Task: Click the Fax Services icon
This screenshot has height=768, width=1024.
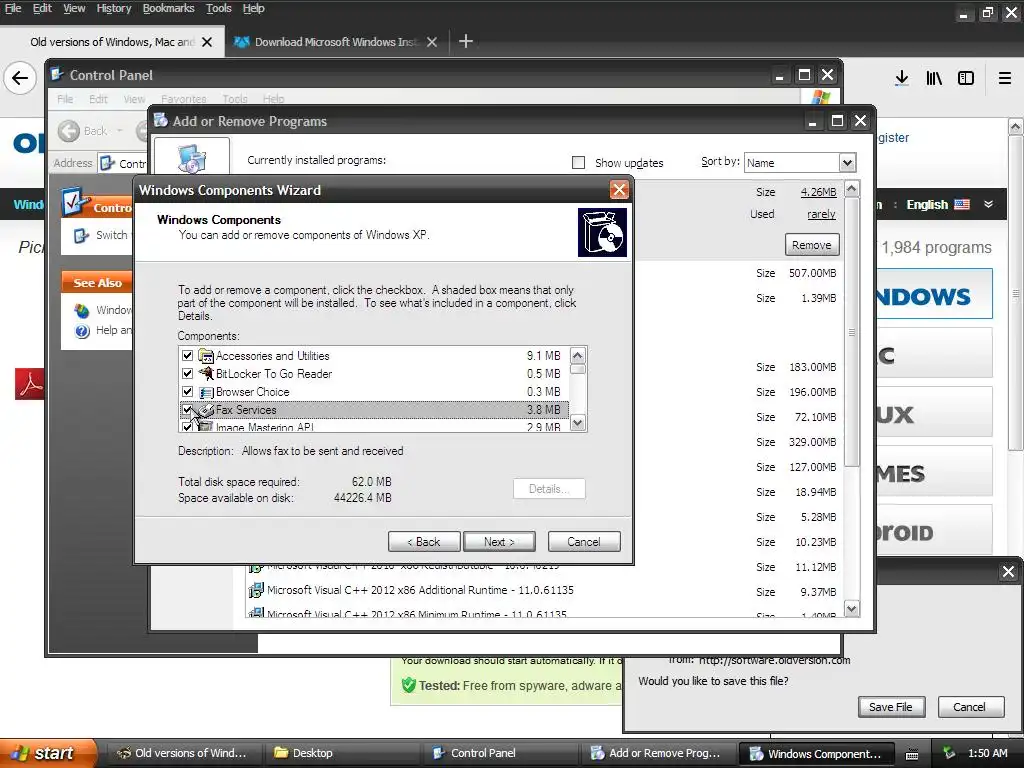Action: point(206,409)
